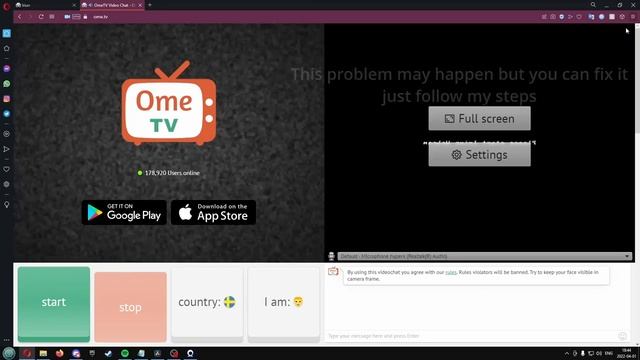This screenshot has width=640, height=360.
Task: Open Instagram in Opera sidebar
Action: pos(7,99)
